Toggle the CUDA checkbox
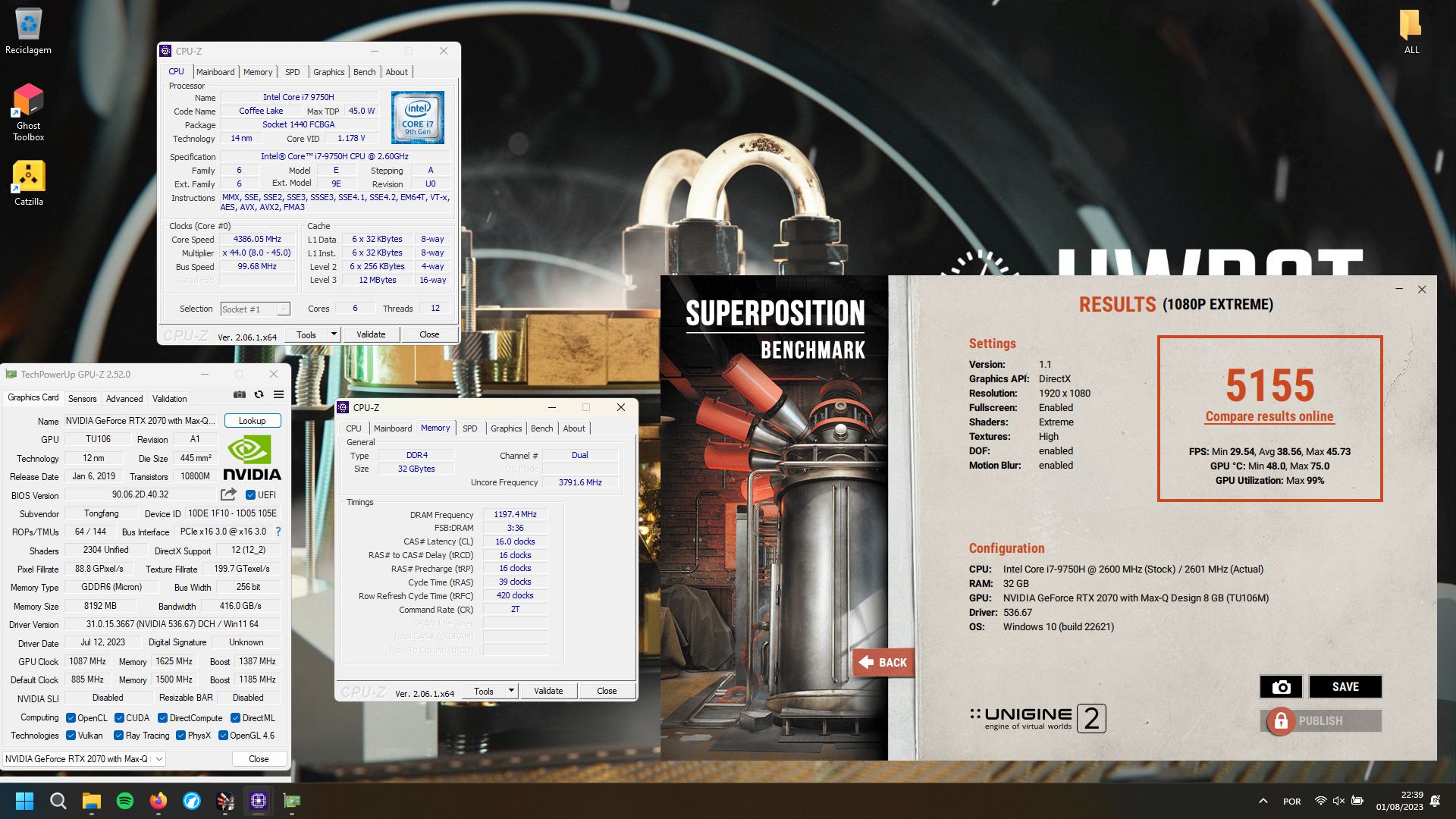Viewport: 1456px width, 819px height. click(119, 718)
